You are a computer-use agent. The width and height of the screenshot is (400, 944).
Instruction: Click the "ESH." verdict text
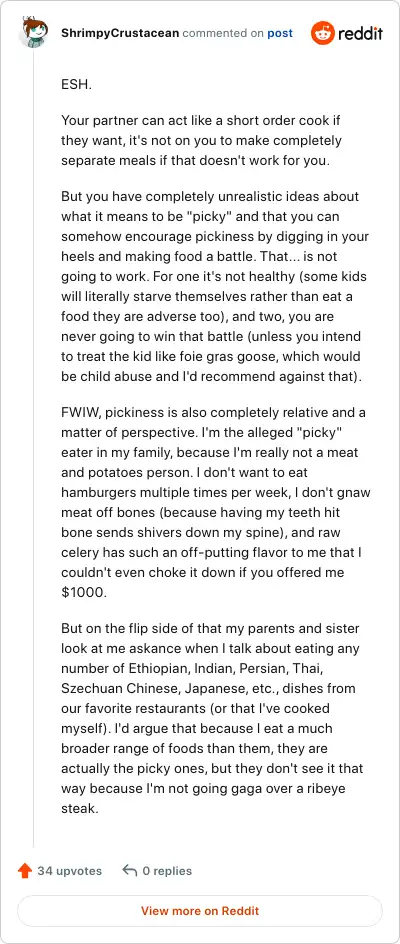point(77,85)
